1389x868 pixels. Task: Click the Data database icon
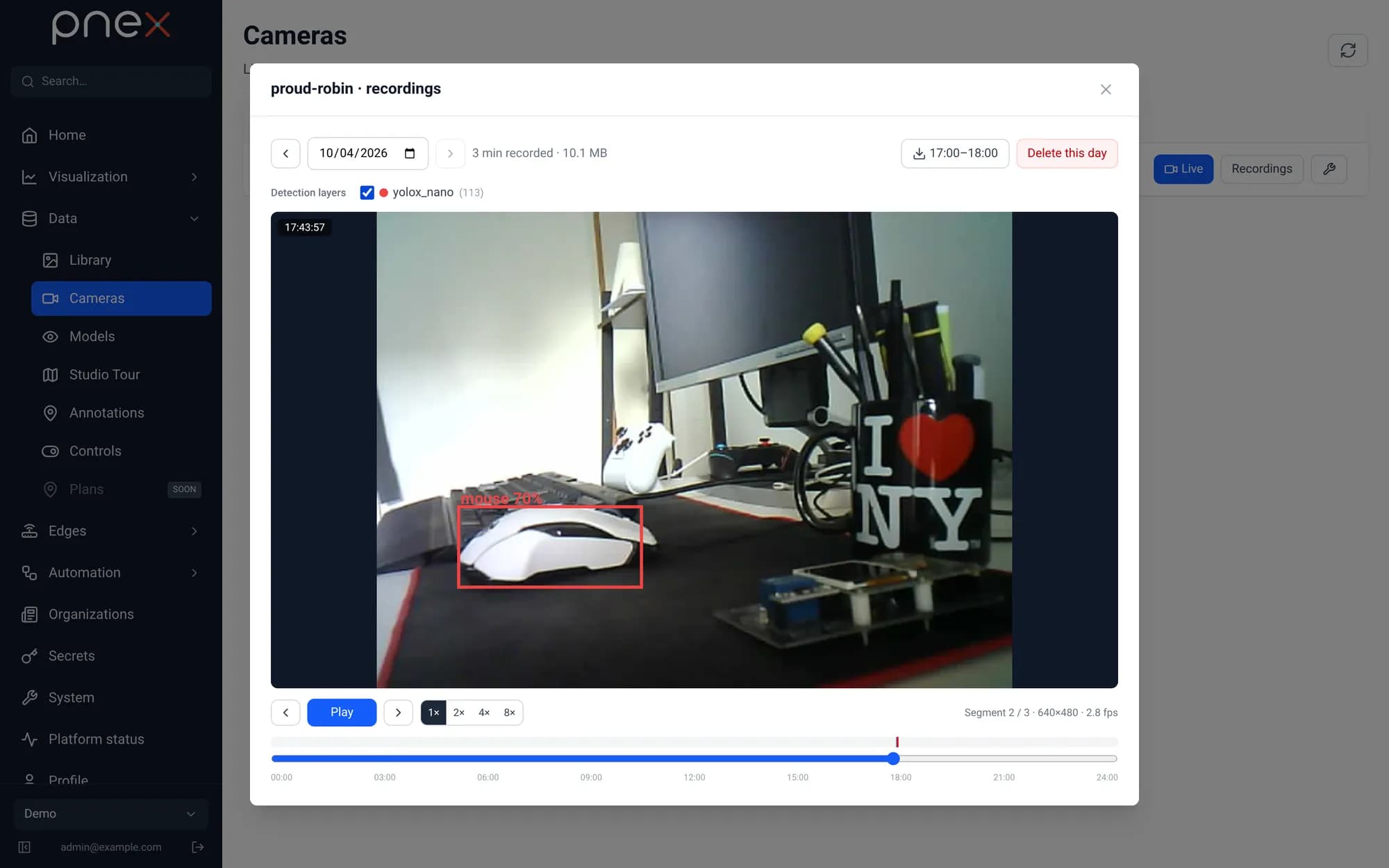coord(29,218)
